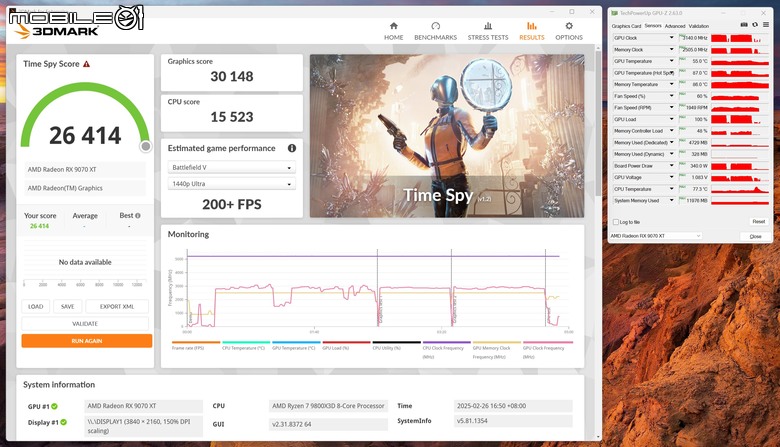Open the System Memory Used dropdown arrow
The image size is (780, 447).
(x=672, y=200)
